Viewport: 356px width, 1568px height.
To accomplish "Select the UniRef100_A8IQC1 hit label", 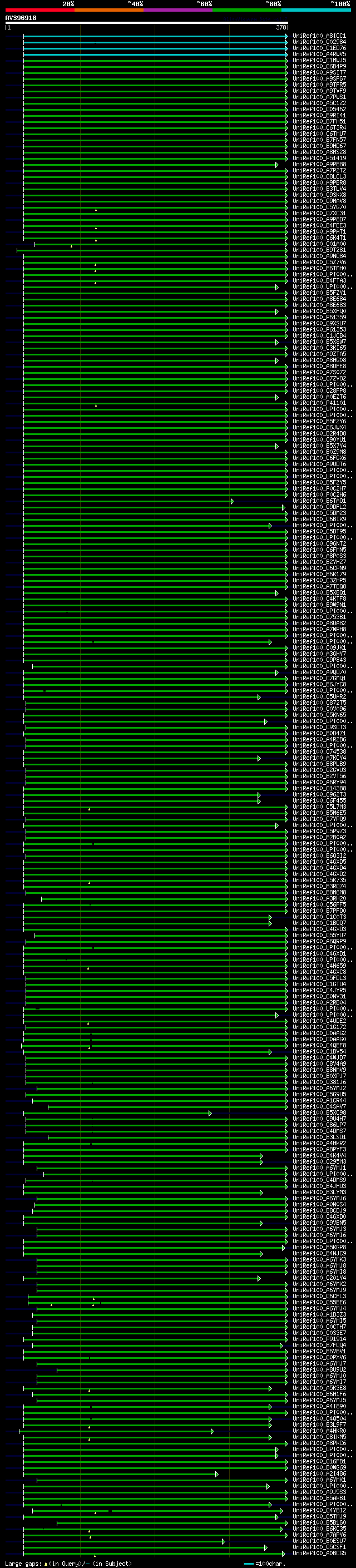I will tap(319, 36).
